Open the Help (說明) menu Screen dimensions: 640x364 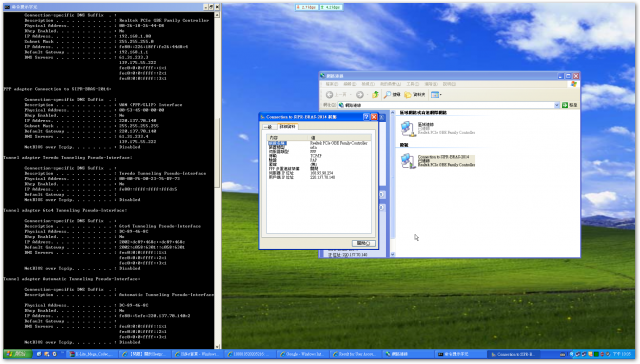pos(449,84)
